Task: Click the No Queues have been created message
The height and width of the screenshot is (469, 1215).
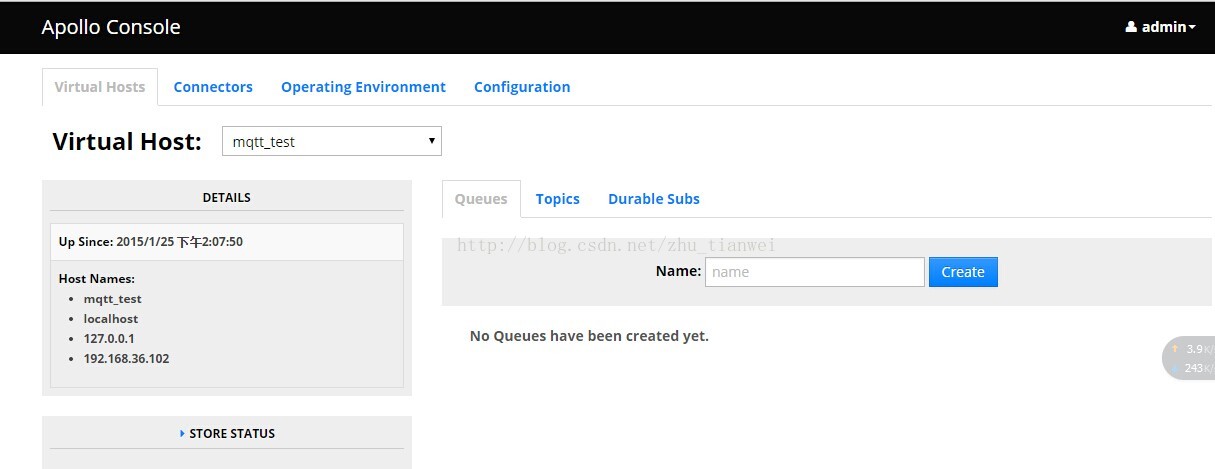Action: pyautogui.click(x=589, y=336)
